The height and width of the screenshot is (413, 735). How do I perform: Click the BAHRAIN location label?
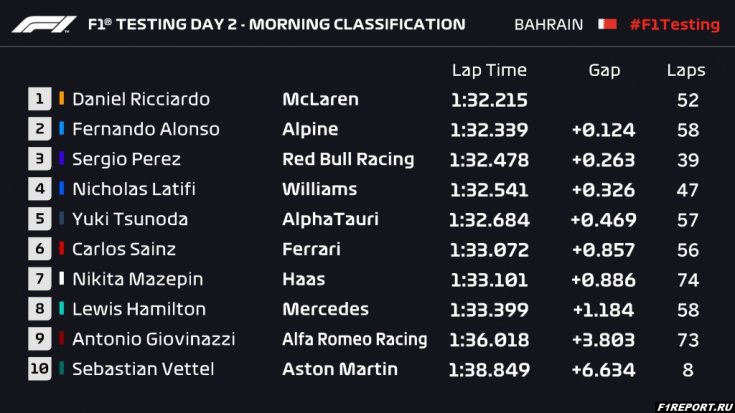(548, 24)
